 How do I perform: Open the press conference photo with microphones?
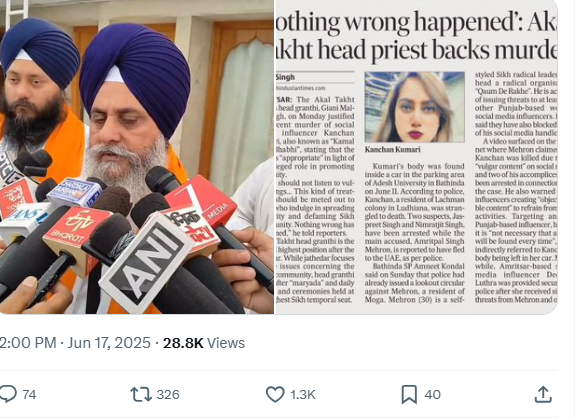(137, 157)
